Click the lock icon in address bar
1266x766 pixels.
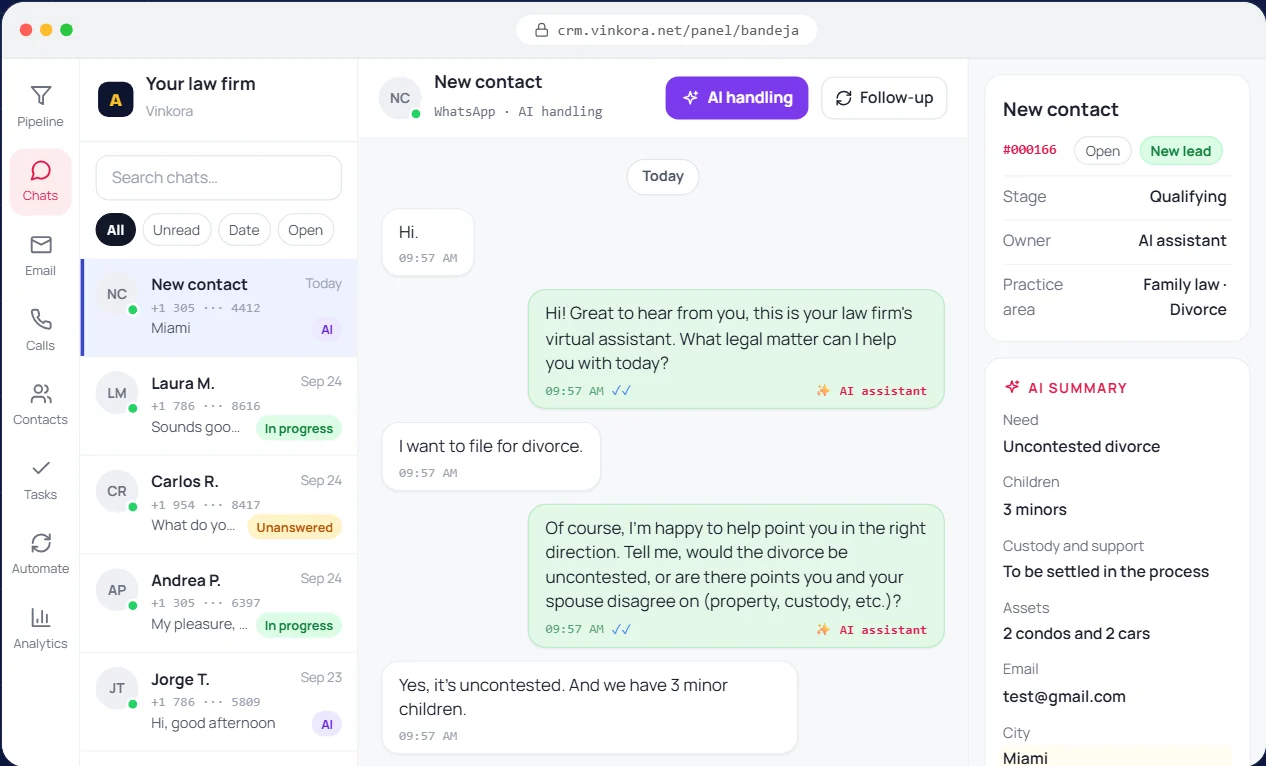542,30
